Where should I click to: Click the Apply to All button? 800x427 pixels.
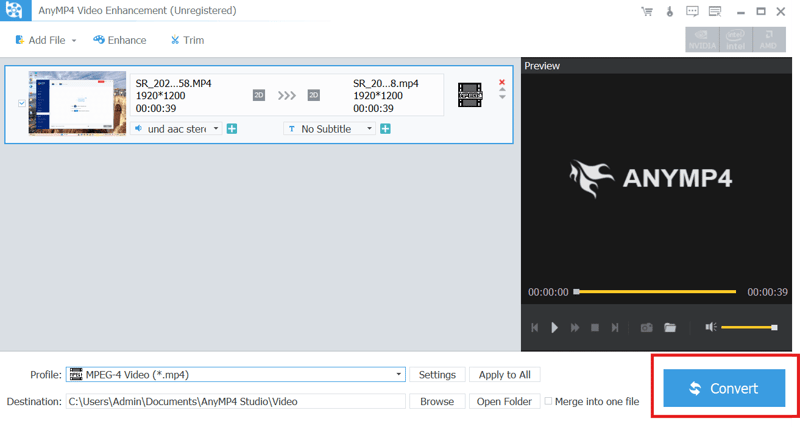click(x=505, y=375)
